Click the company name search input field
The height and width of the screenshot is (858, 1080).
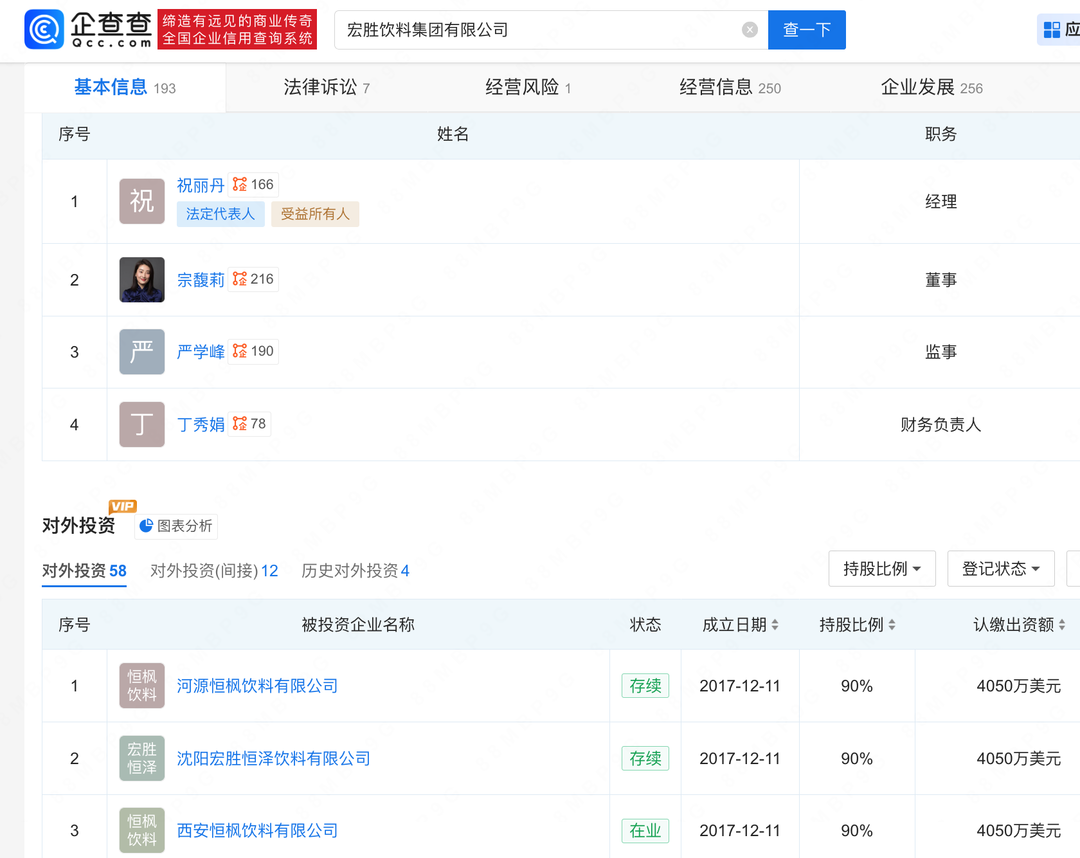[x=540, y=30]
